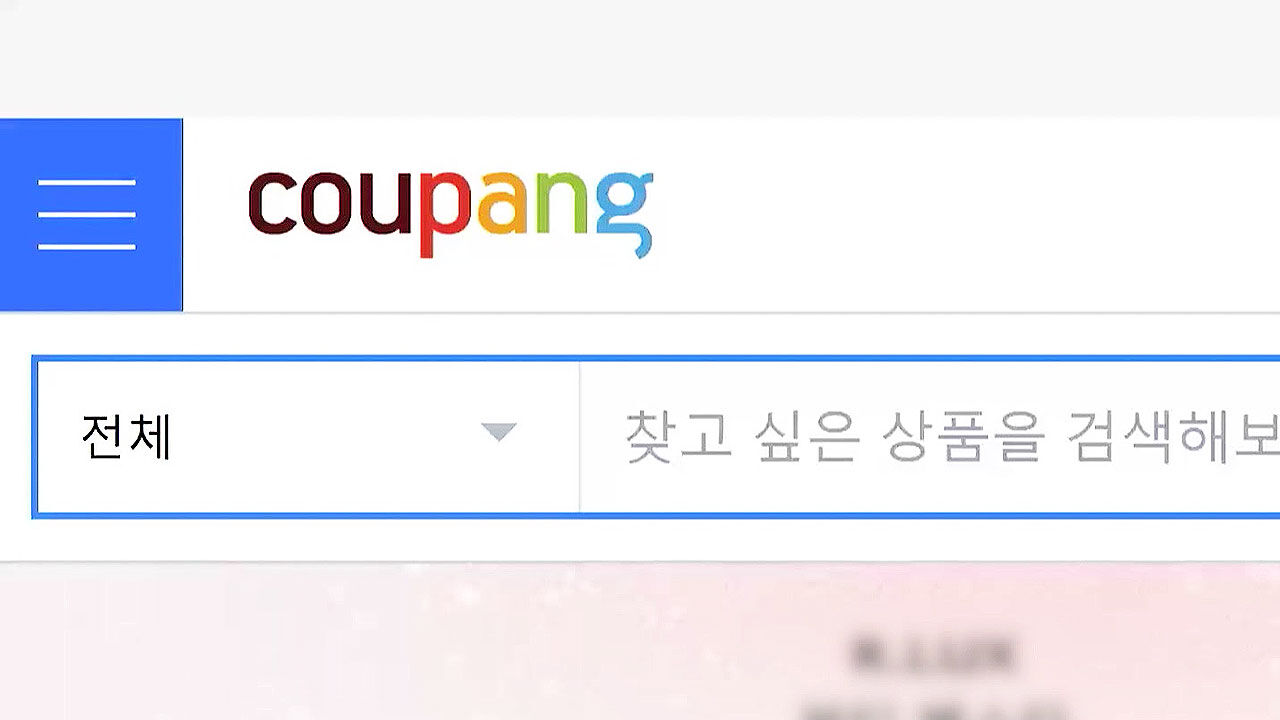
Task: Focus the 찾고 싶은 상품을 search field
Action: point(930,437)
